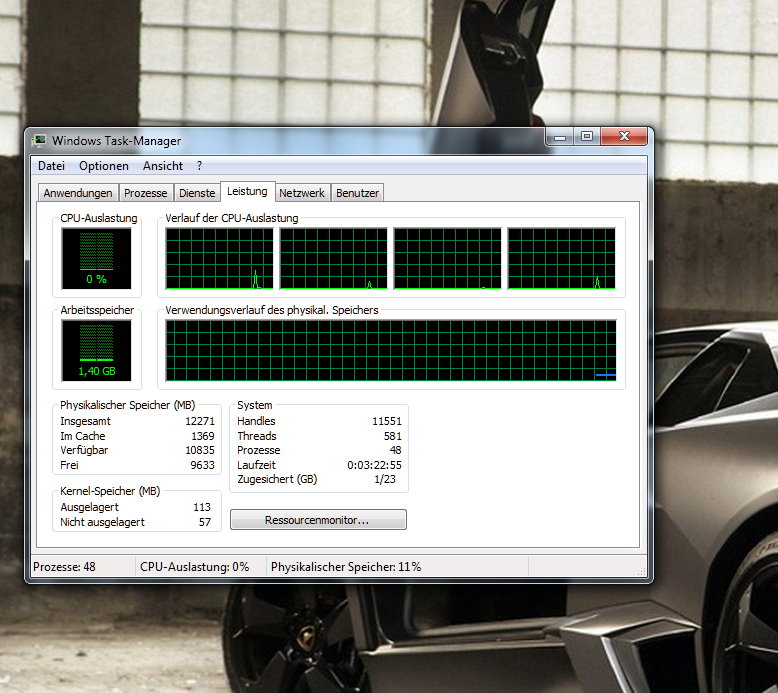Screen dimensions: 778x693
Task: Click the status bar CPU-Auslastung: 0%
Action: click(194, 567)
